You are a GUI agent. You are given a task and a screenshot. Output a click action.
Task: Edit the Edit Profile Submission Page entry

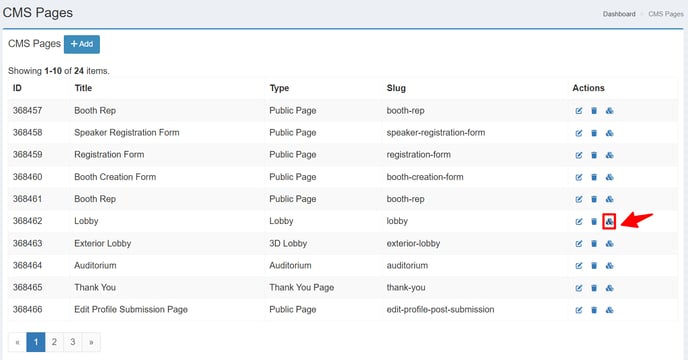coord(579,310)
